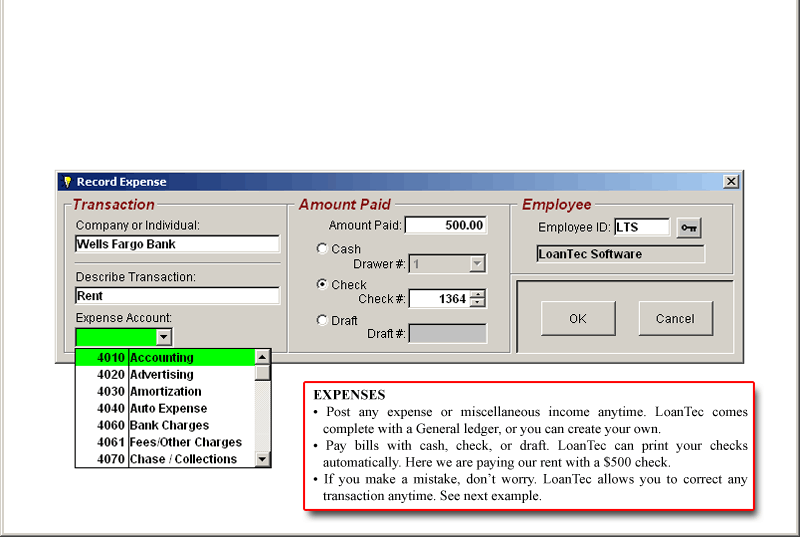Click the green Expense Account box

pyautogui.click(x=116, y=337)
